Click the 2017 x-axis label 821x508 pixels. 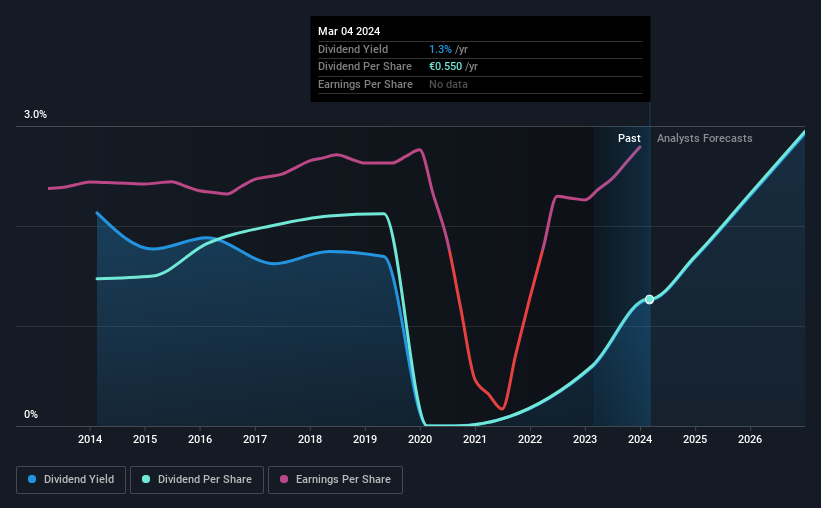point(255,439)
